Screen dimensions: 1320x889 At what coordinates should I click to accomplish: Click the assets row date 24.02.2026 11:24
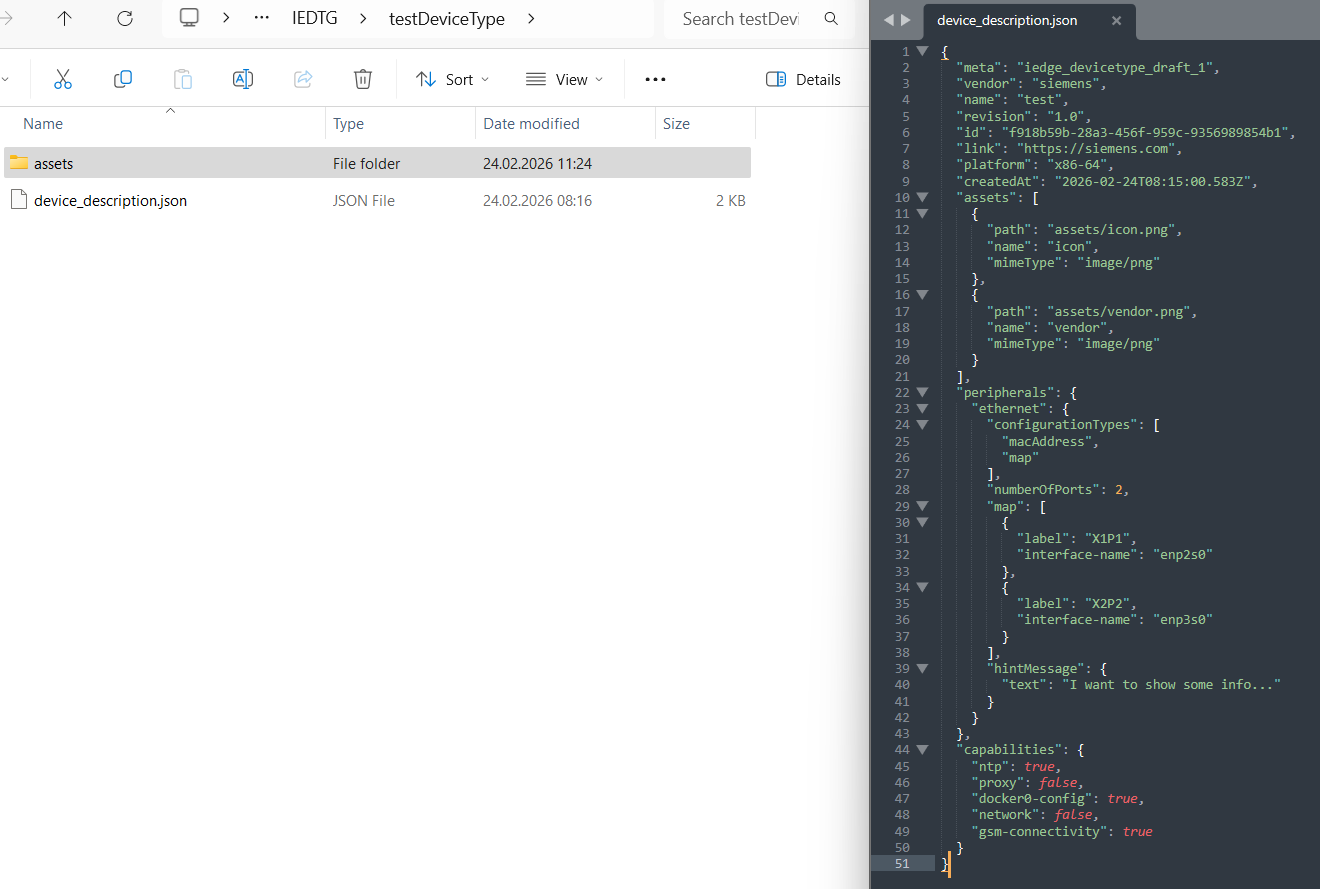point(537,163)
